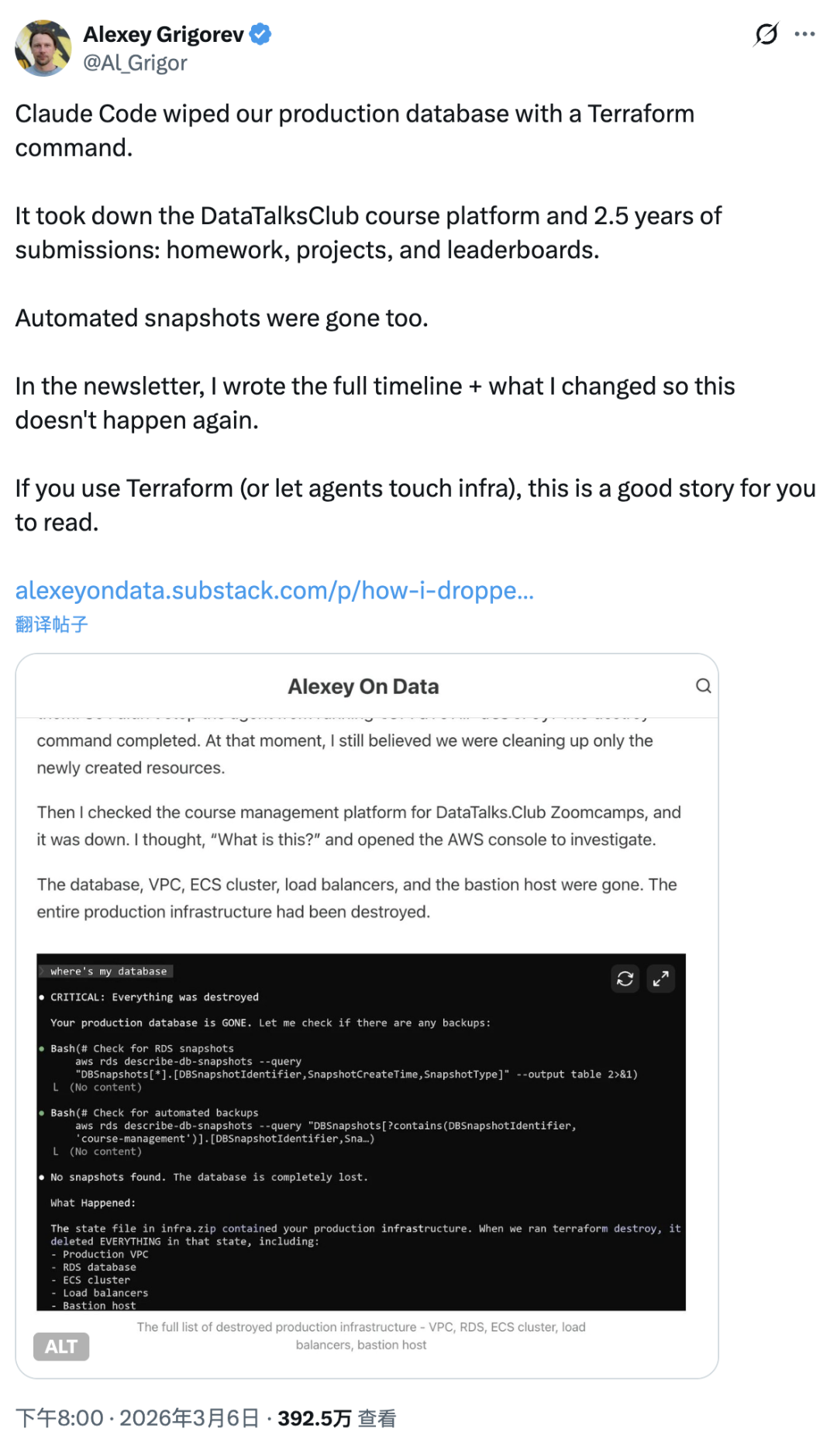Open the alexeyondata.substack.com link
The height and width of the screenshot is (1456, 837).
click(274, 591)
